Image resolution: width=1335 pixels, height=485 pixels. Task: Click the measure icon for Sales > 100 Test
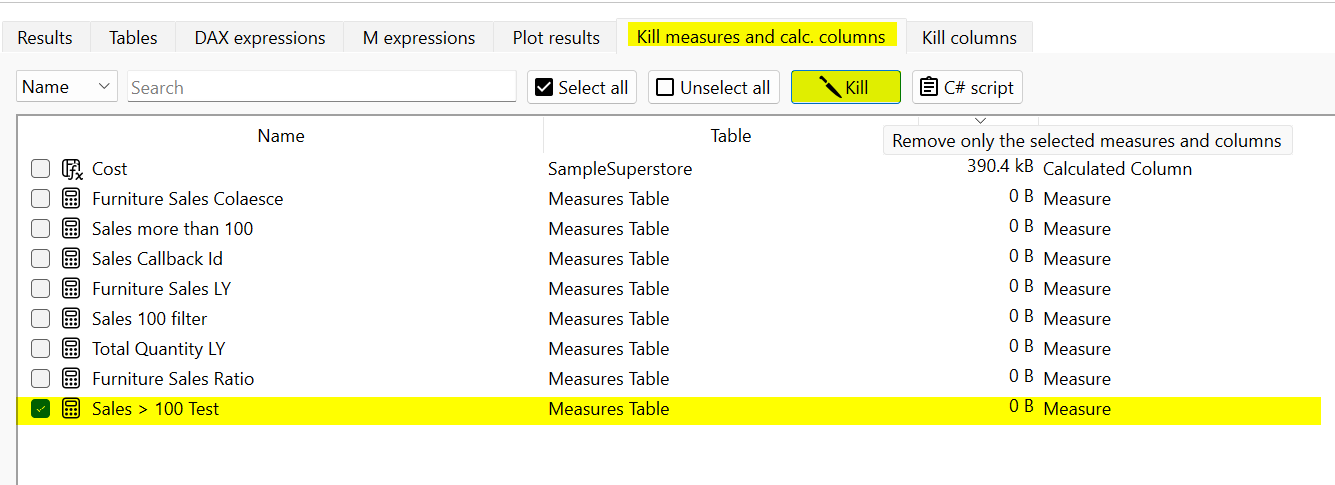71,409
